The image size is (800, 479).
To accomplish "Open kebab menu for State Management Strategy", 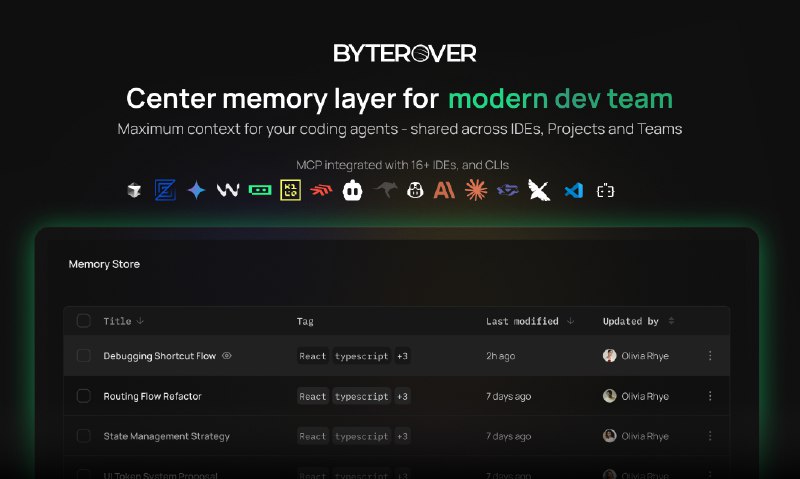I will [710, 436].
